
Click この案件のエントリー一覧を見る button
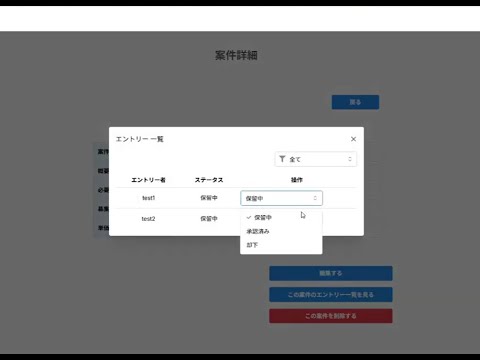tap(331, 295)
